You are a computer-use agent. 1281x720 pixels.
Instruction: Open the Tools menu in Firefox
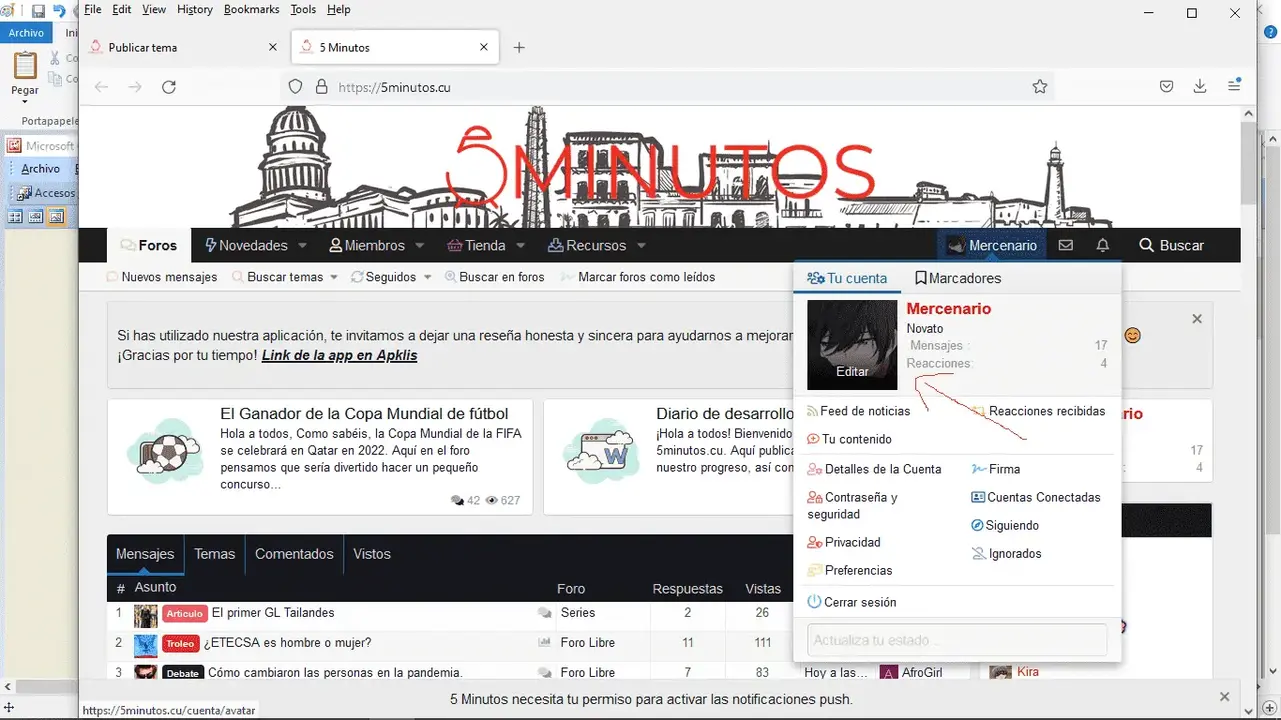point(303,9)
